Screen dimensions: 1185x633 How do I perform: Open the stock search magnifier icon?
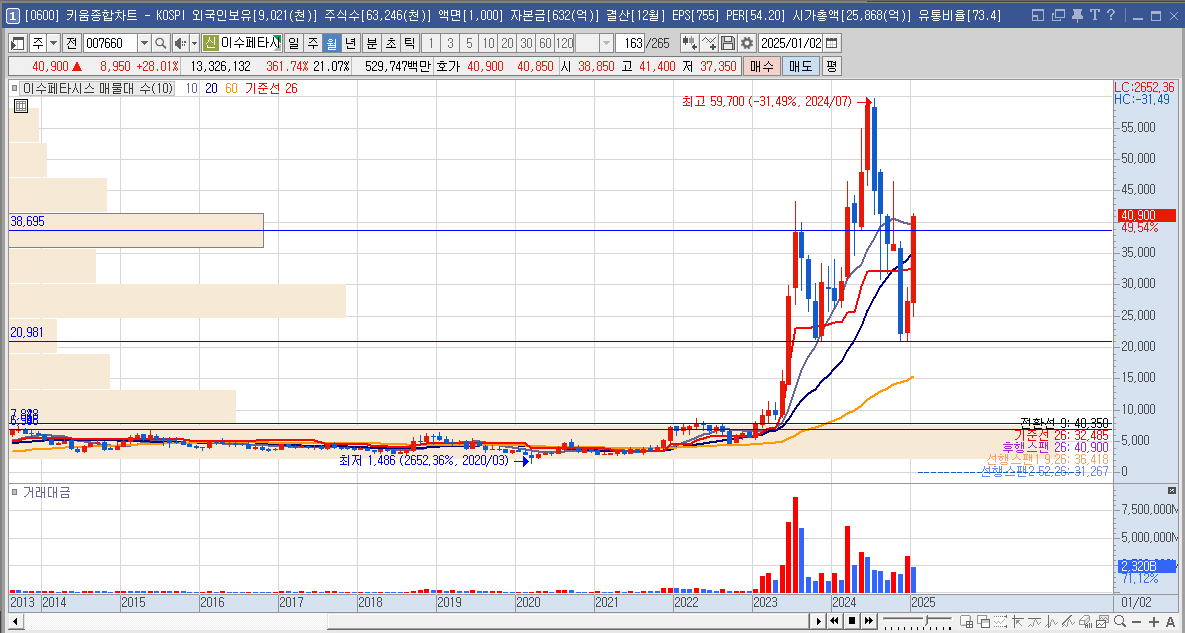160,43
